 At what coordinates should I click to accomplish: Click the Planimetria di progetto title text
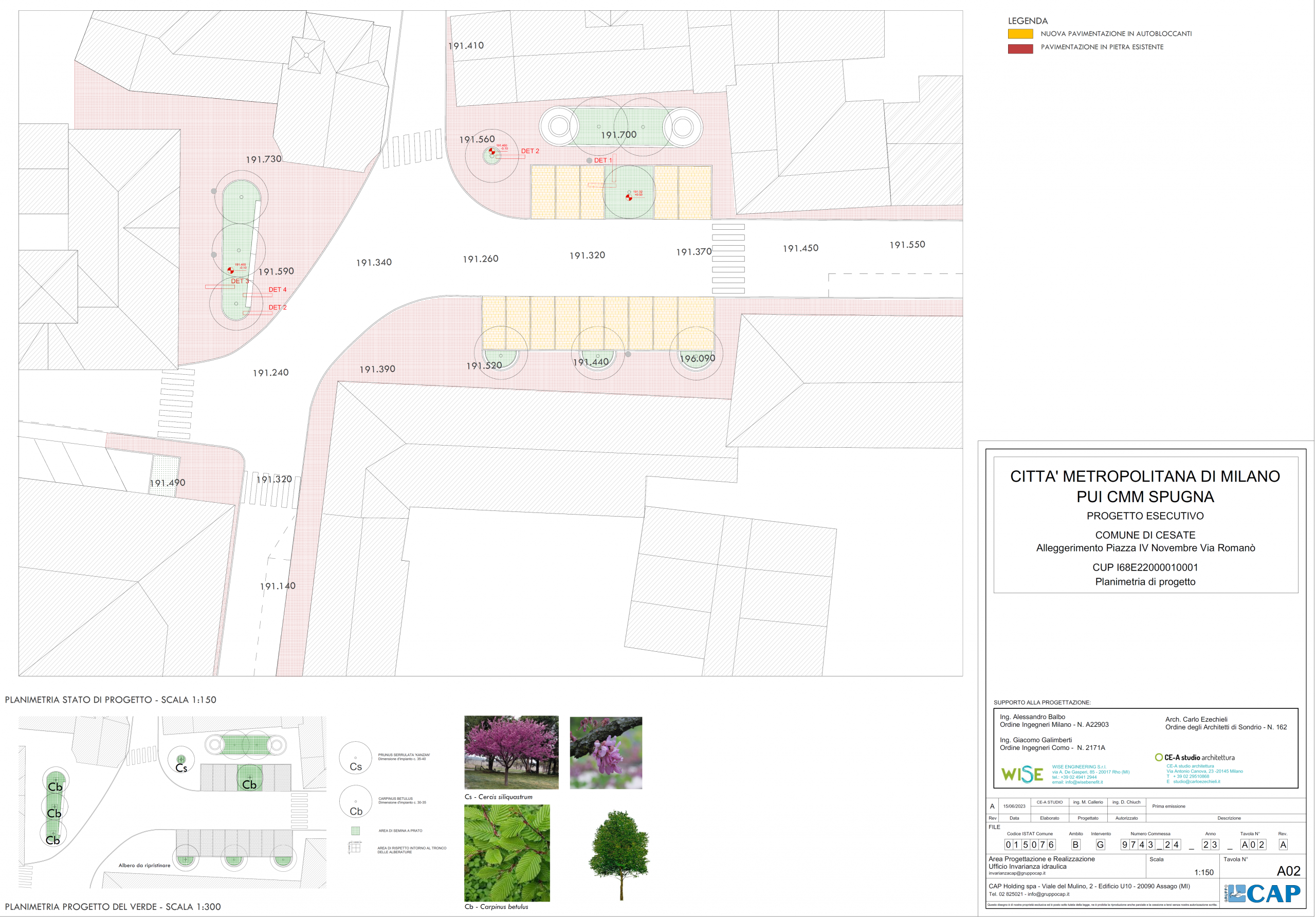1145,582
